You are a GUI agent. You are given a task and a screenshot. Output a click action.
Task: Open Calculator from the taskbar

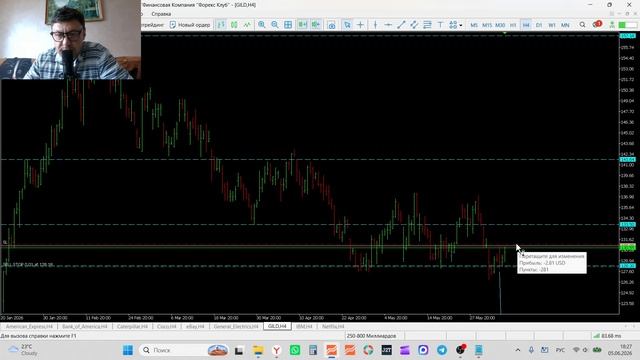[313, 350]
